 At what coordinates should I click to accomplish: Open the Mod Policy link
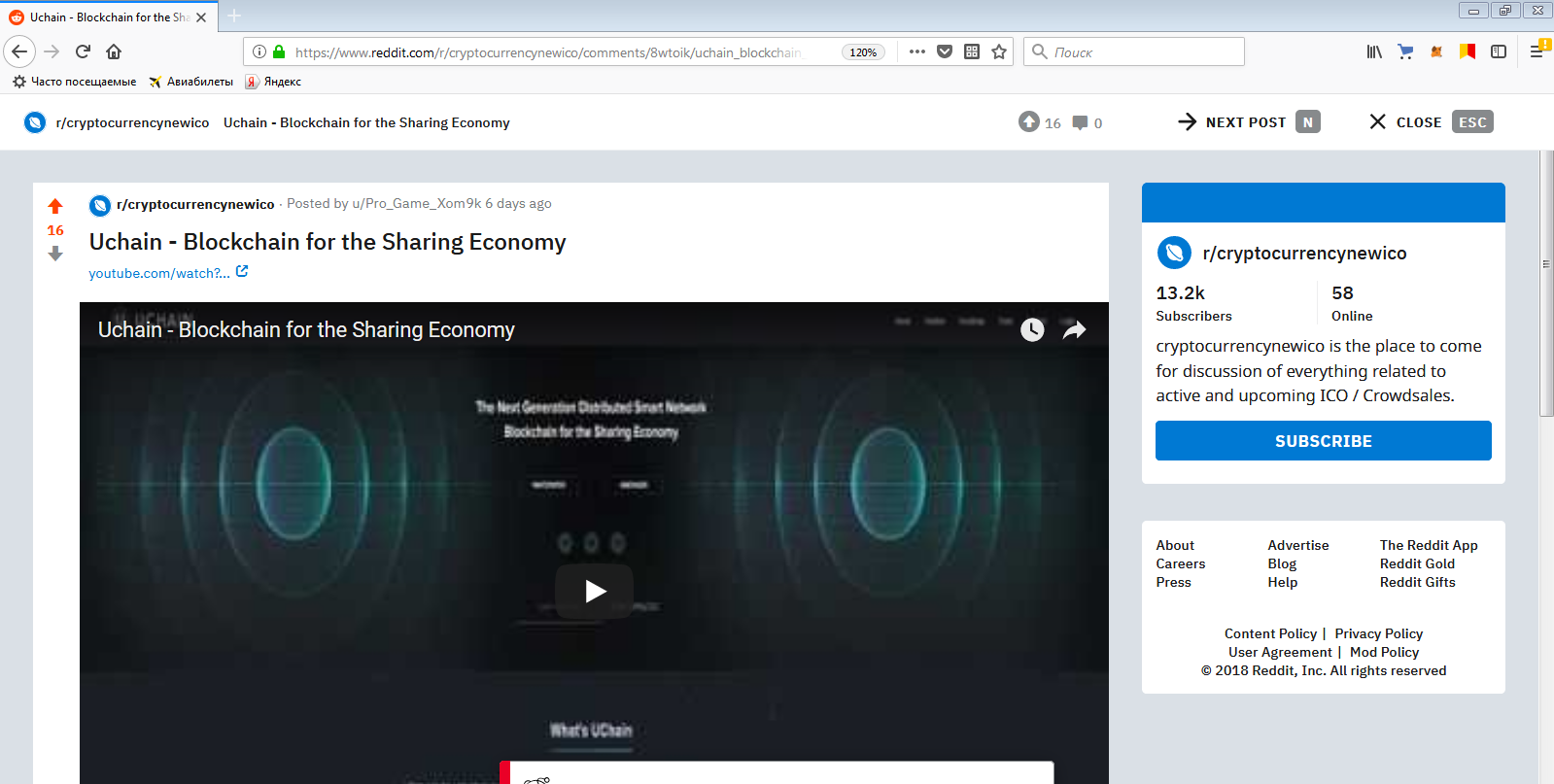1384,652
